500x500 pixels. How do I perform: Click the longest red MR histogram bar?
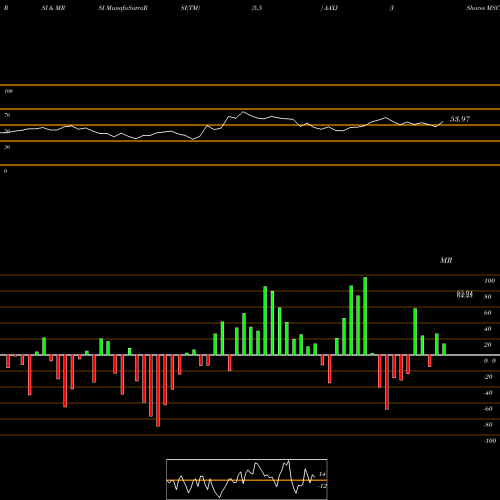point(158,391)
